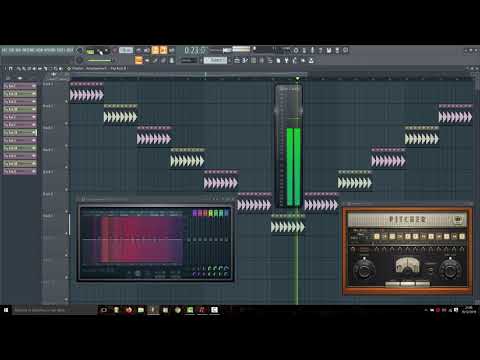Click the grid-like icon in lower shortcut row
Viewport: 480px width, 360px height.
(x=253, y=61)
